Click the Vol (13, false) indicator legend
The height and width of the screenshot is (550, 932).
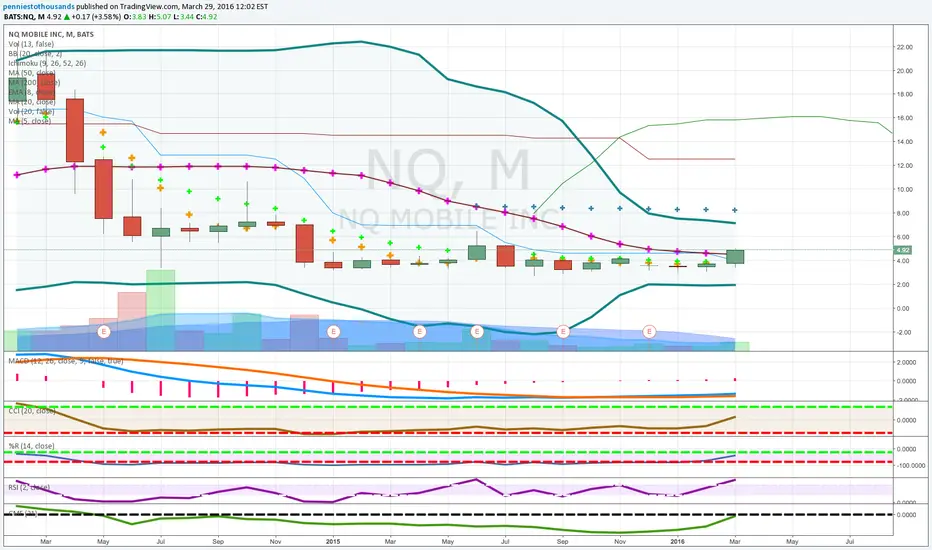point(31,44)
